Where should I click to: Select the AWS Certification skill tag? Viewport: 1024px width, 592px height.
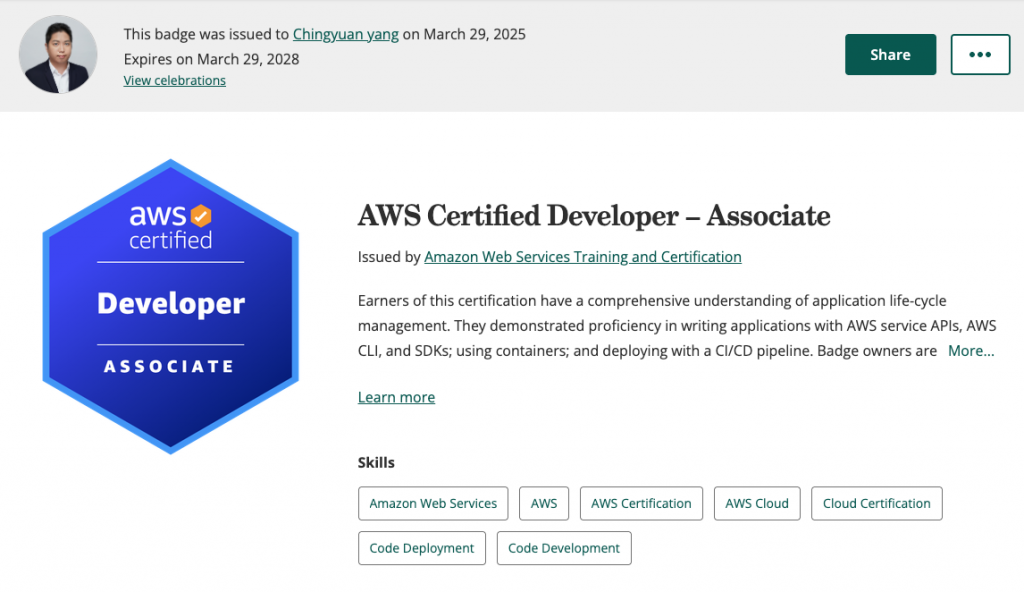pyautogui.click(x=641, y=503)
